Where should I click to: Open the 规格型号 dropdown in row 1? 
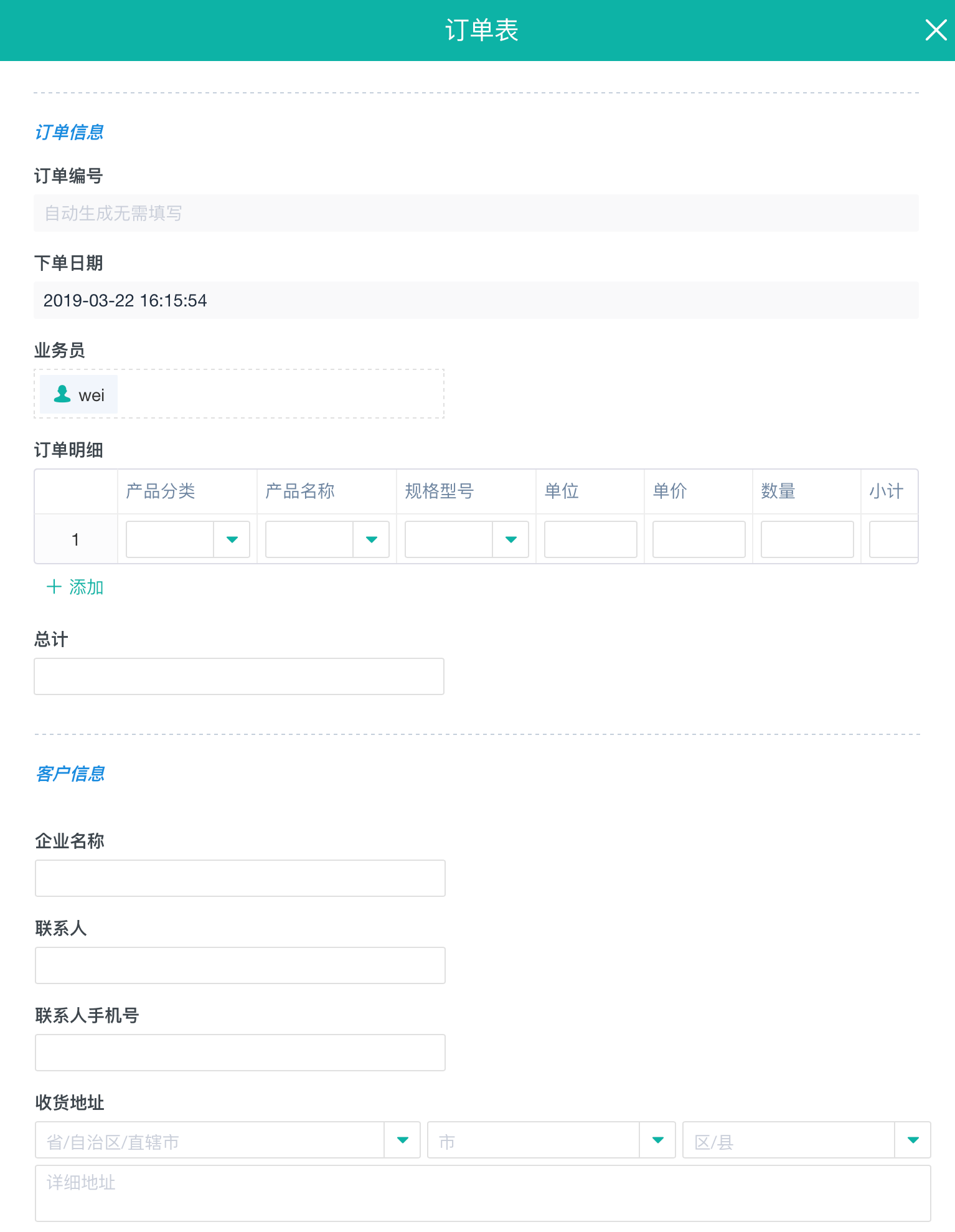(x=510, y=539)
